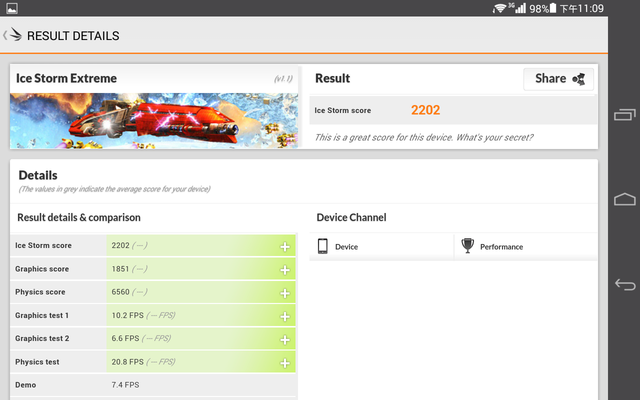Screen dimensions: 640x400
Task: Select the 6.6 FPS value
Action: click(x=125, y=339)
